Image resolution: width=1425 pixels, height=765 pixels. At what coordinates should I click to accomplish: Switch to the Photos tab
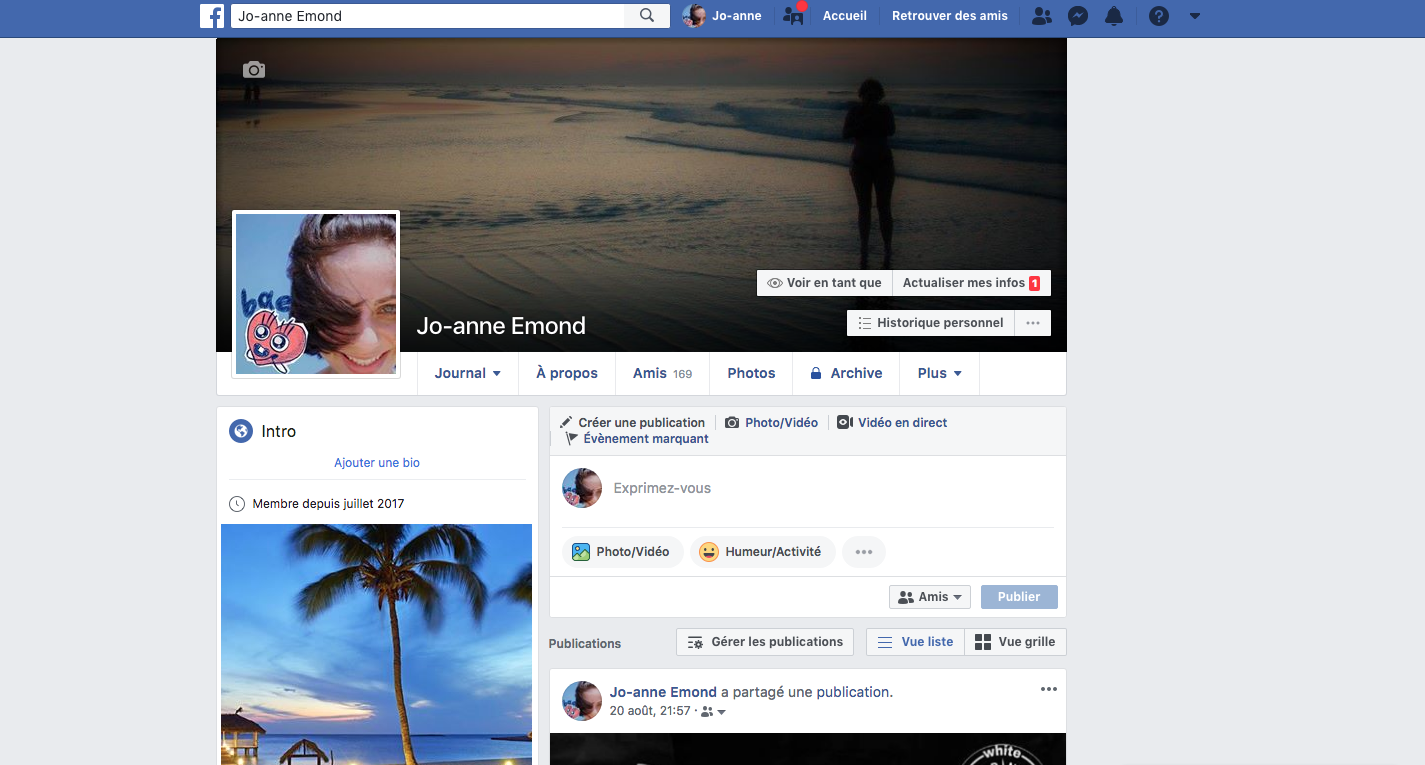pos(751,373)
